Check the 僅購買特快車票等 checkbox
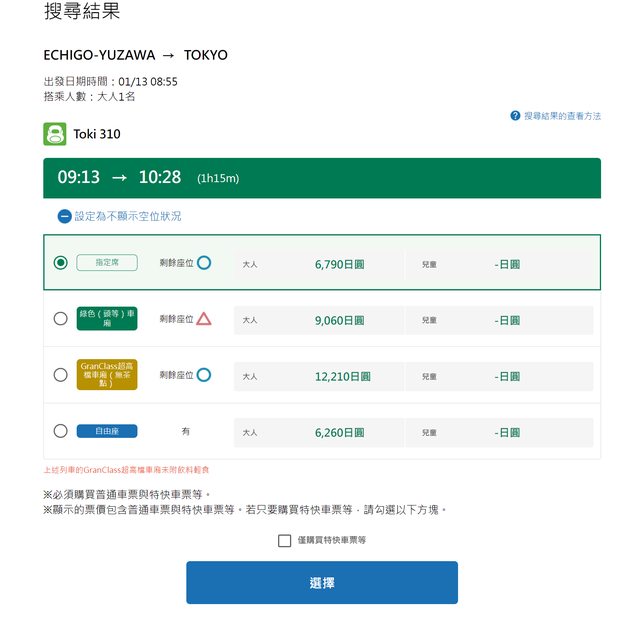 pyautogui.click(x=285, y=541)
